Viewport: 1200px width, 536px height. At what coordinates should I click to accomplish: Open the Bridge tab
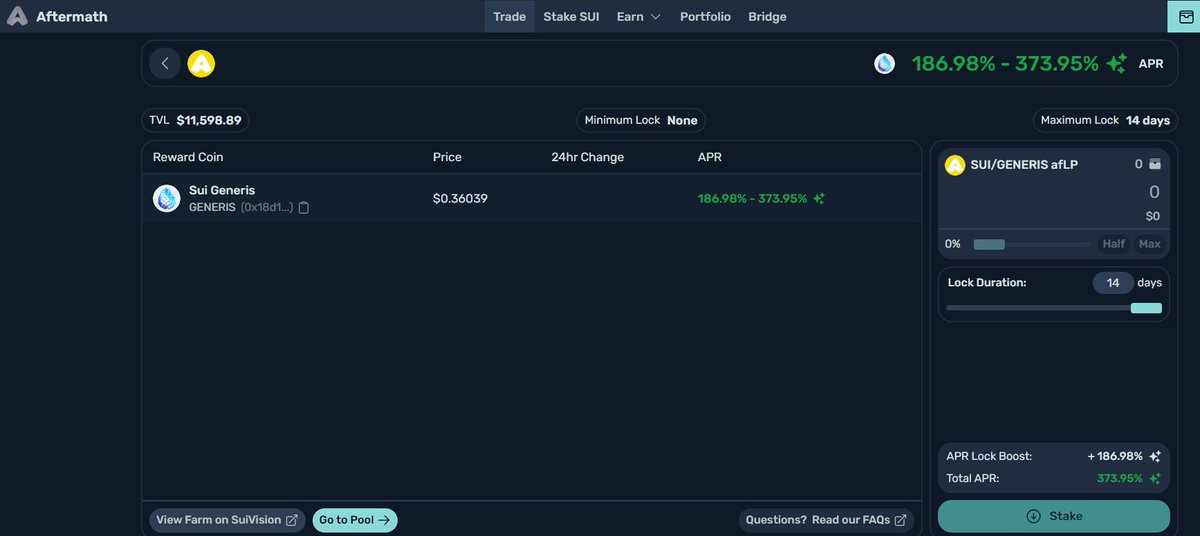coord(767,16)
